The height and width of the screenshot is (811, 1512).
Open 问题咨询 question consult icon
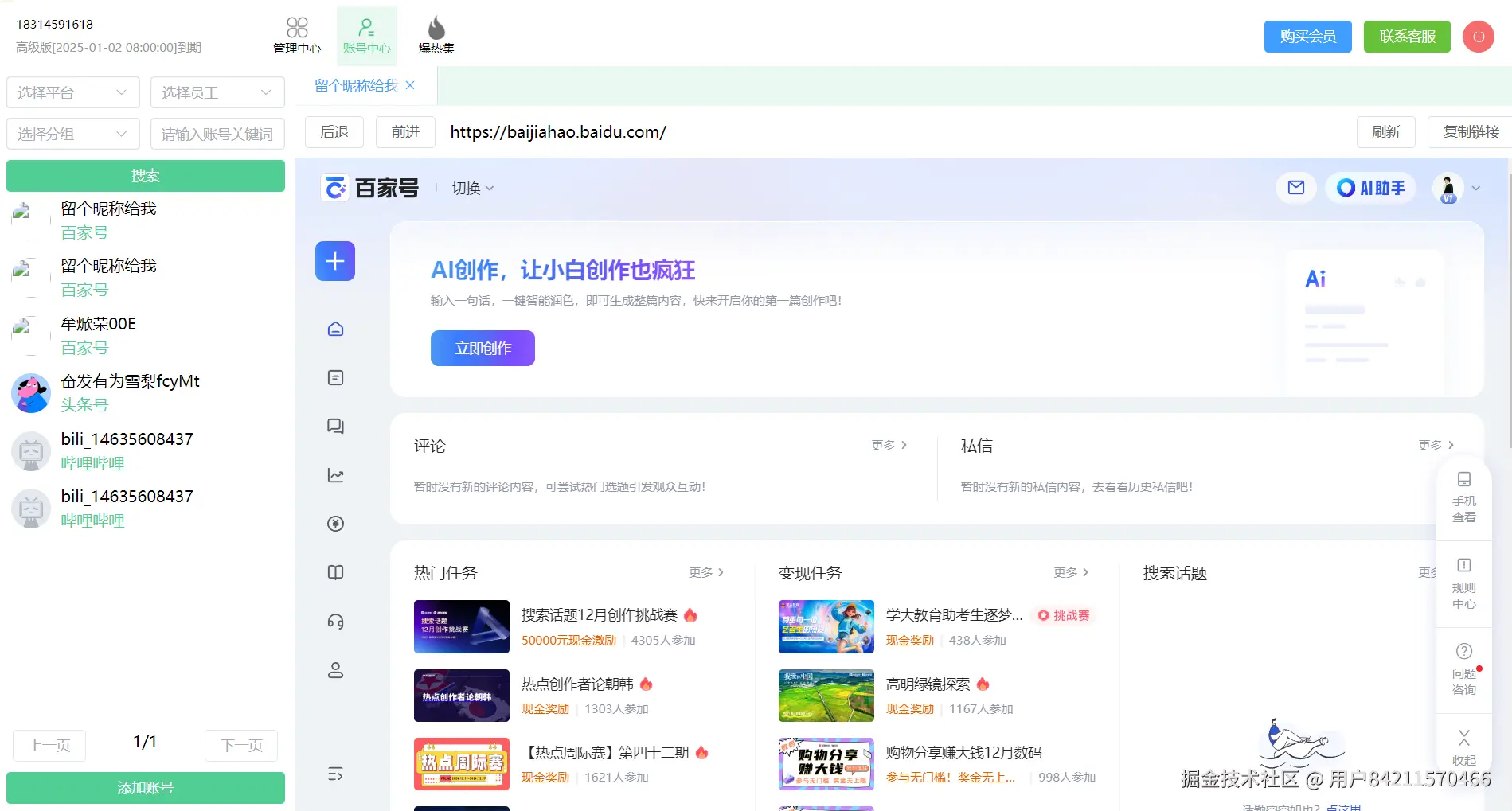[x=1463, y=670]
